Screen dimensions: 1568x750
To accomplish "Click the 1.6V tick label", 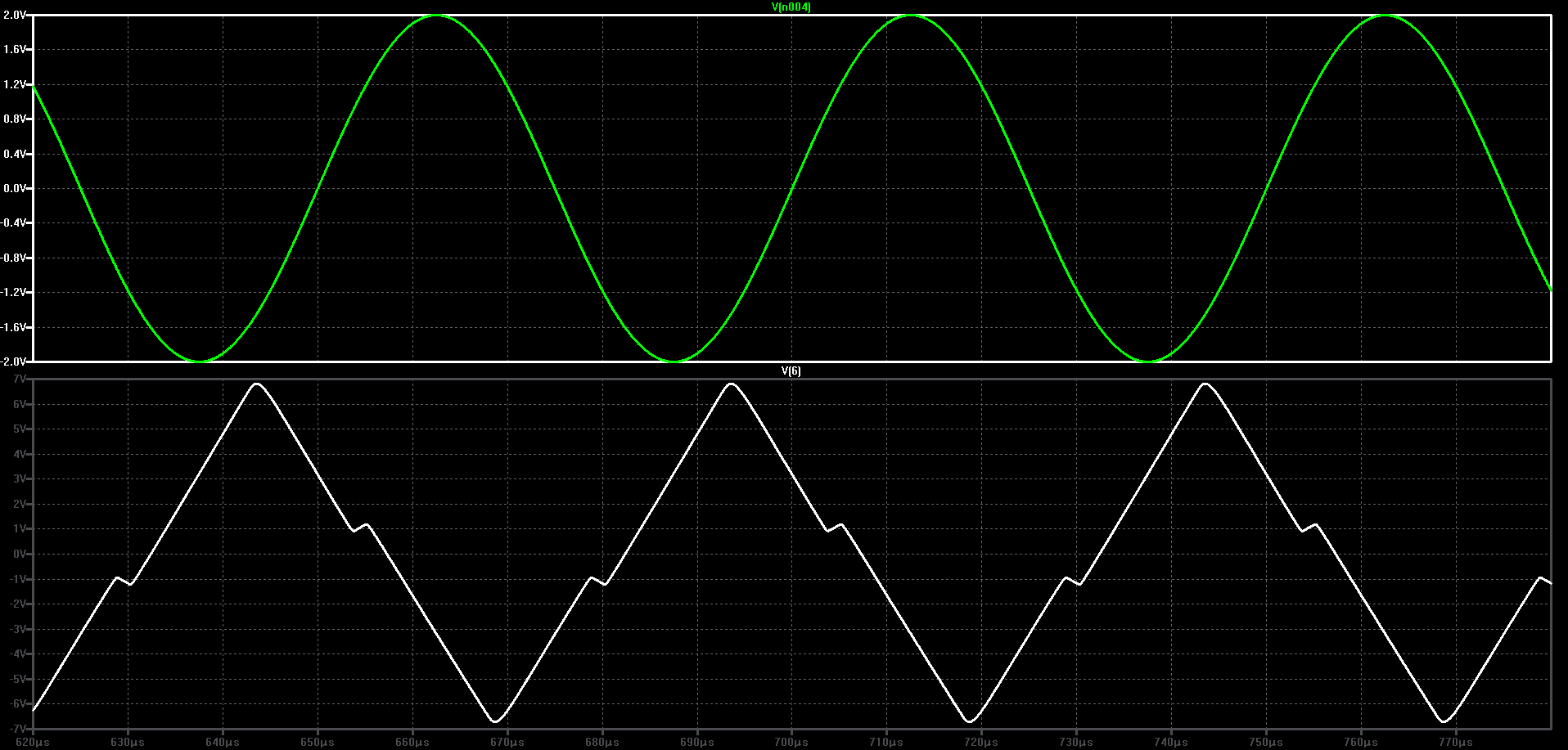I will tap(15, 49).
